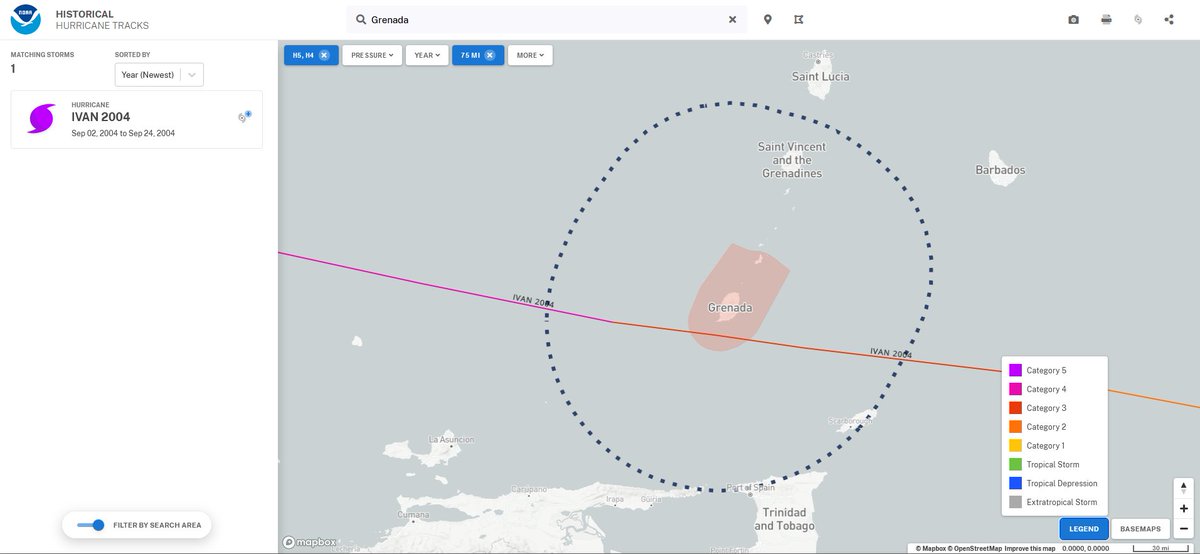Screen dimensions: 1200x554
Task: Click the © Mapbox attribution link
Action: tap(932, 548)
